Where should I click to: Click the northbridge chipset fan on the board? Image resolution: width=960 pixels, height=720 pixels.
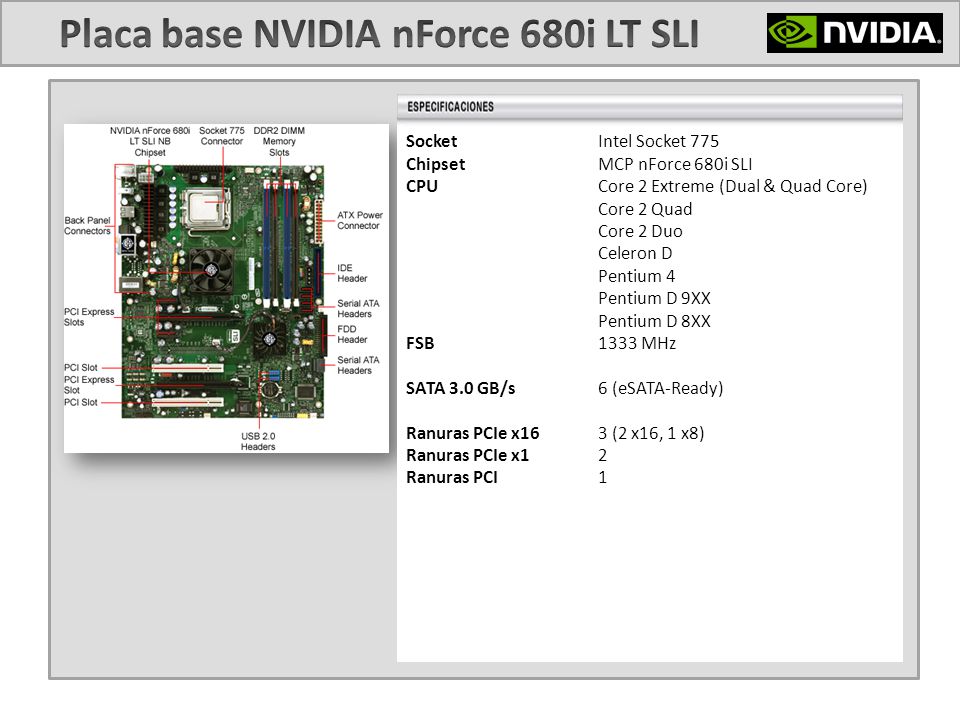tap(211, 270)
